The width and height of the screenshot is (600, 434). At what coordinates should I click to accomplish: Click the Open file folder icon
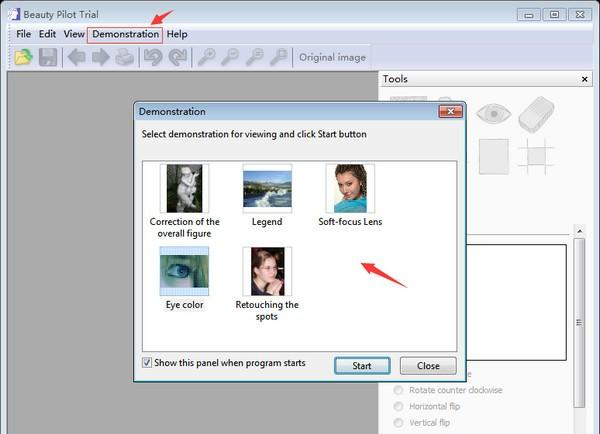tap(23, 57)
